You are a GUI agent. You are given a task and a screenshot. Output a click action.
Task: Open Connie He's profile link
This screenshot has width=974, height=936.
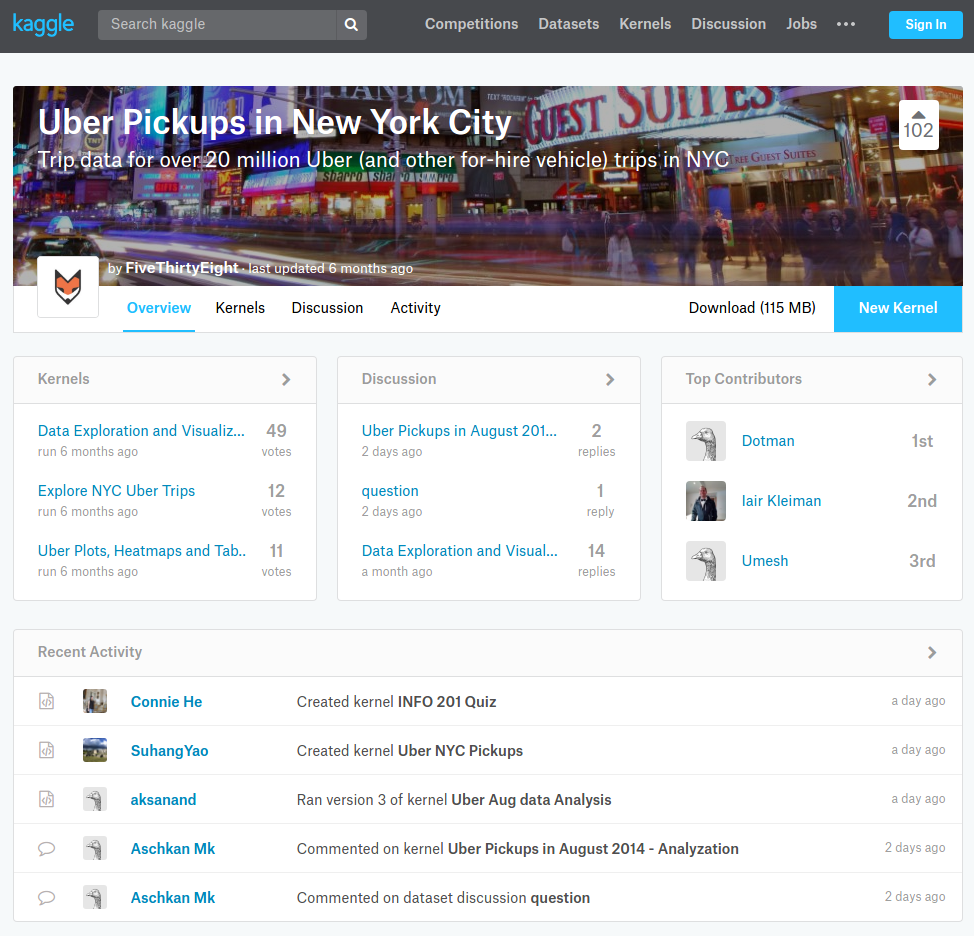pos(166,702)
